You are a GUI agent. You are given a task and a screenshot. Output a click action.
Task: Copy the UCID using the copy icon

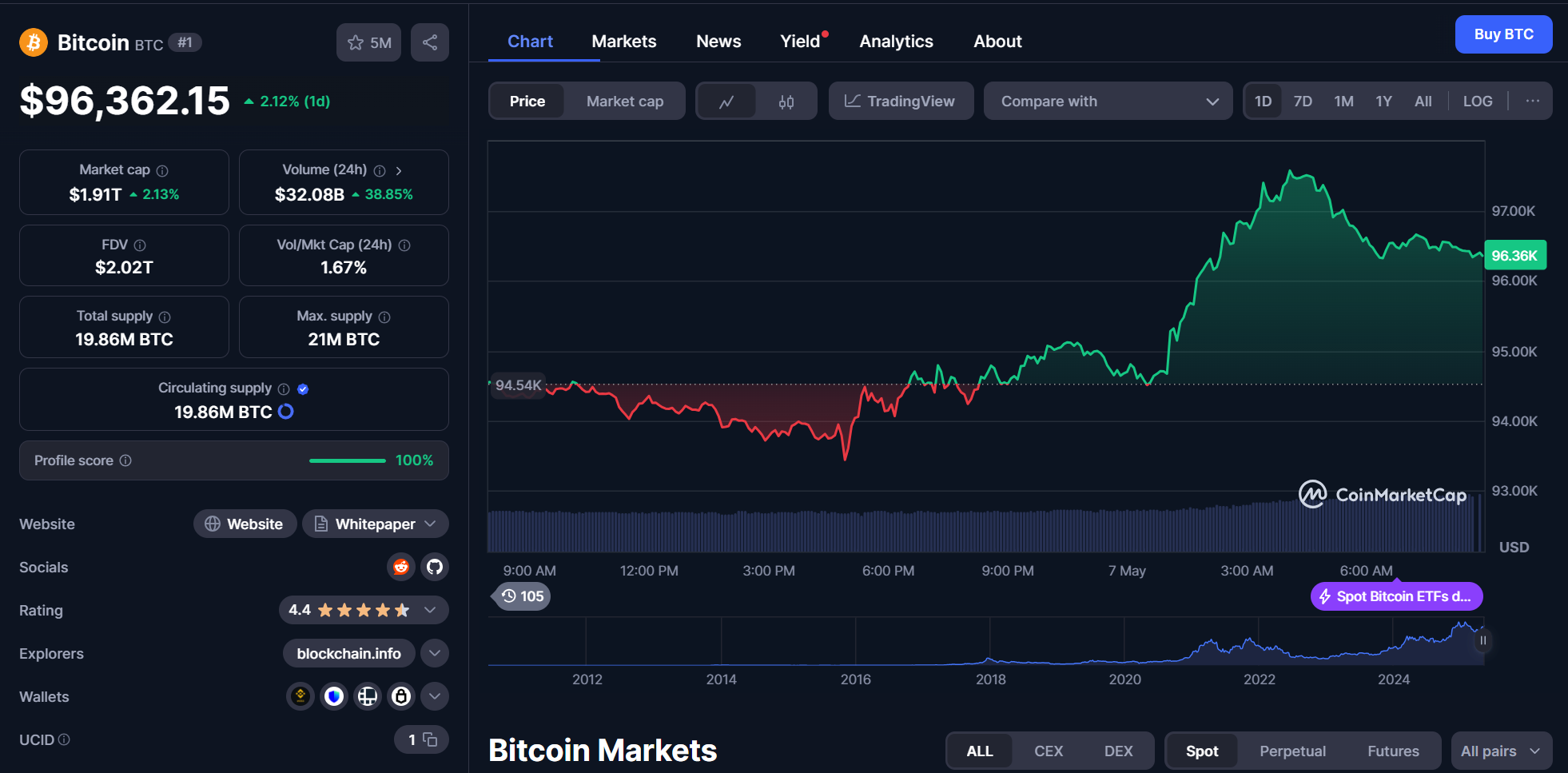(x=429, y=739)
